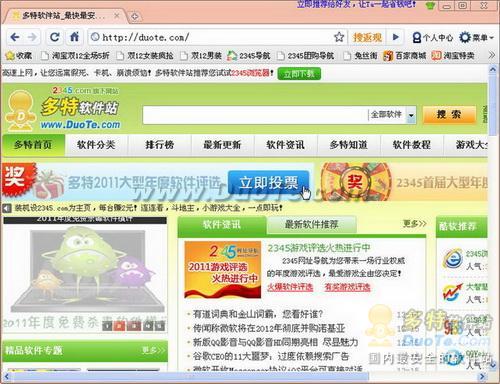Open a new tab with plus icon
The width and height of the screenshot is (500, 384).
135,16
